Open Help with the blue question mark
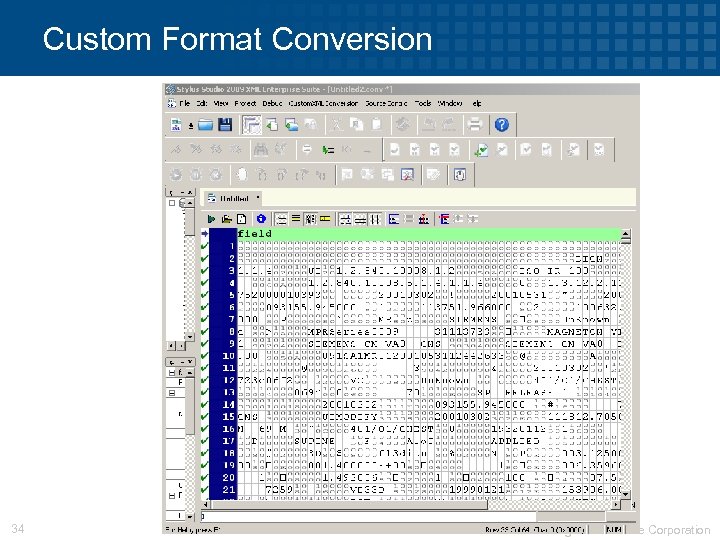 (501, 124)
